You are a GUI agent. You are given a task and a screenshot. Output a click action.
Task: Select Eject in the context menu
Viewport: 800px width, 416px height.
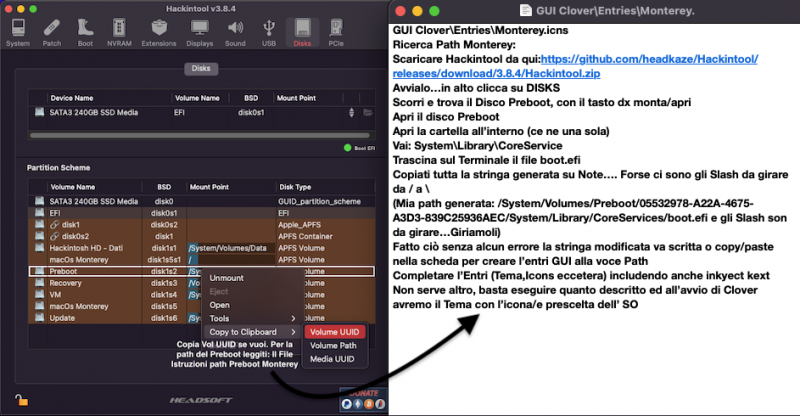point(218,291)
